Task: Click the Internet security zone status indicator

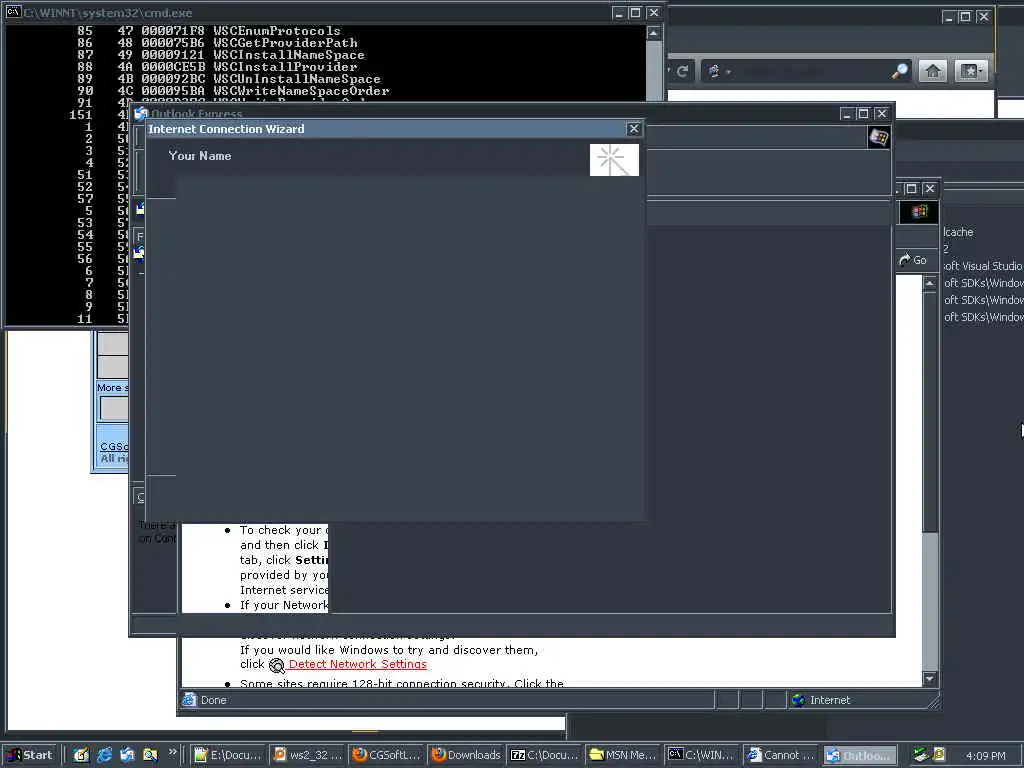Action: point(821,700)
